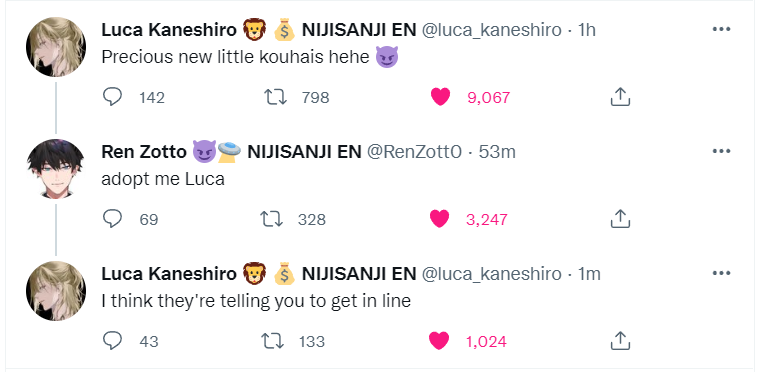The width and height of the screenshot is (761, 372).
Task: Retweet the "get in line" tweet
Action: (272, 341)
